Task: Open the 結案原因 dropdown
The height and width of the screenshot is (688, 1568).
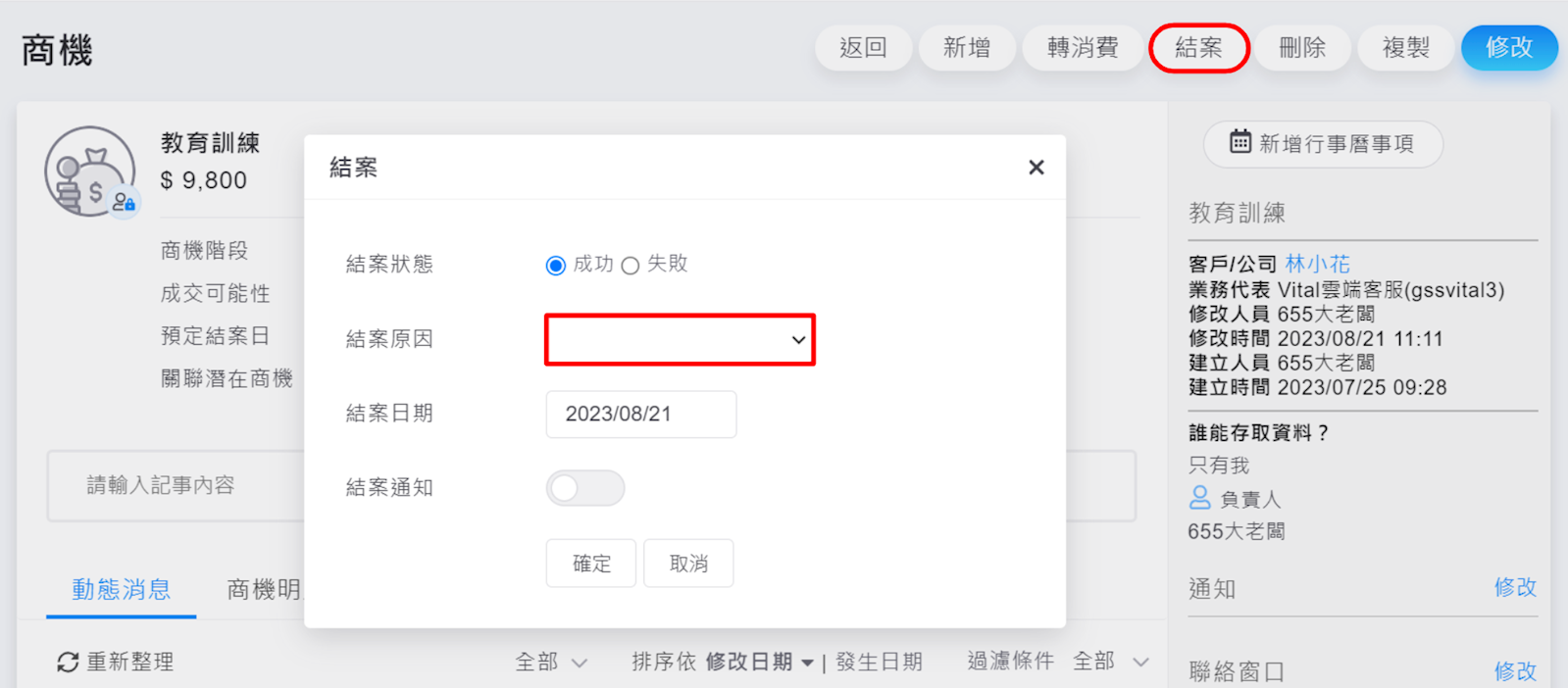Action: point(680,340)
